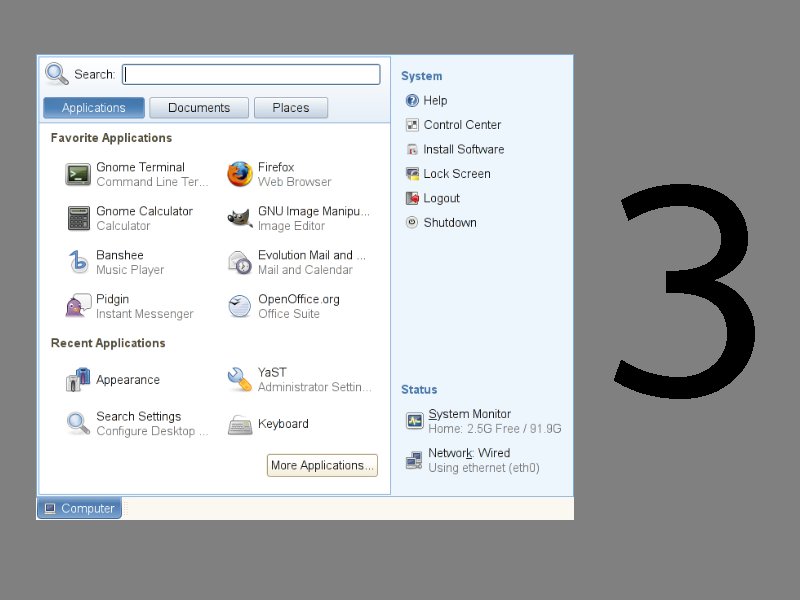Click the Appearance recent application icon
Image resolution: width=800 pixels, height=600 pixels.
79,380
